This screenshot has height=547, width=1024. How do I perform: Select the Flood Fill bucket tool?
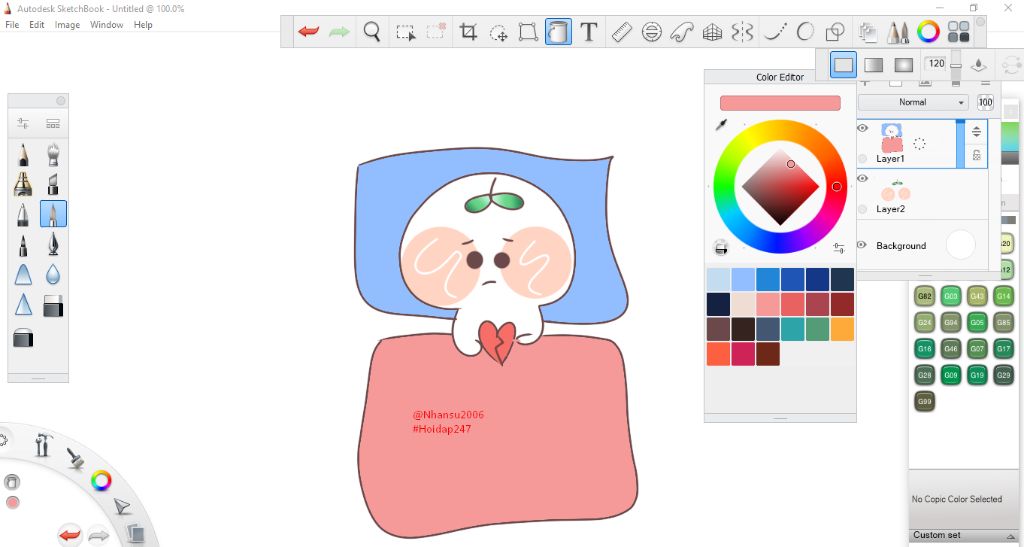click(x=558, y=31)
